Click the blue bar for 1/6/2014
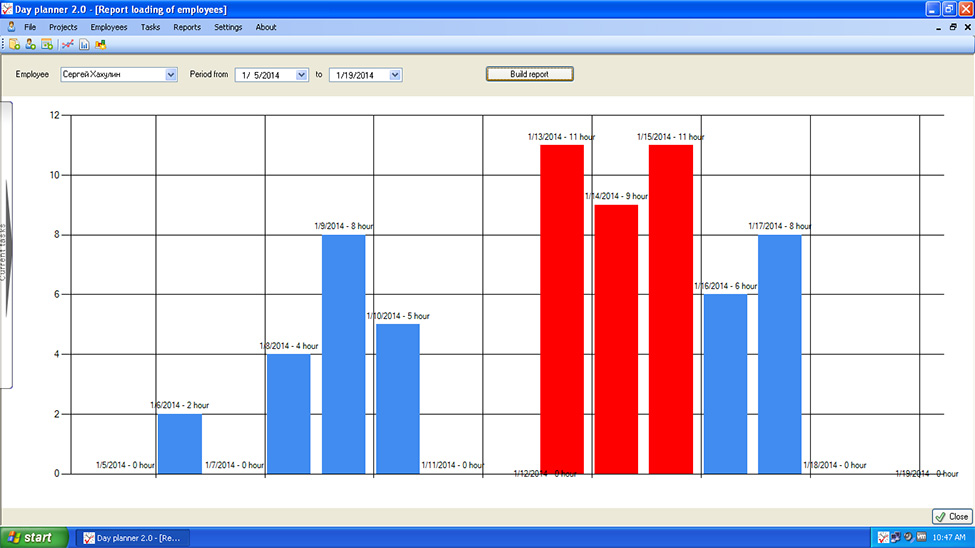Viewport: 975px width, 548px height. pos(180,444)
